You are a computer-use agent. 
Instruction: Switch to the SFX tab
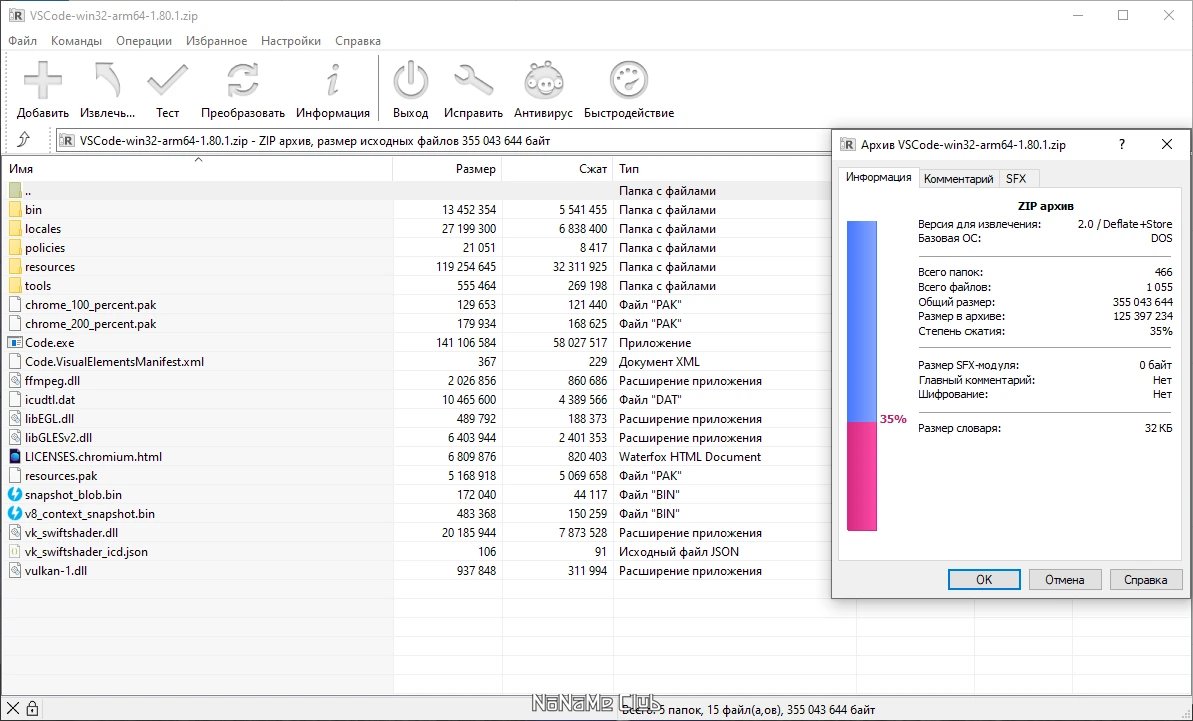coord(1016,179)
